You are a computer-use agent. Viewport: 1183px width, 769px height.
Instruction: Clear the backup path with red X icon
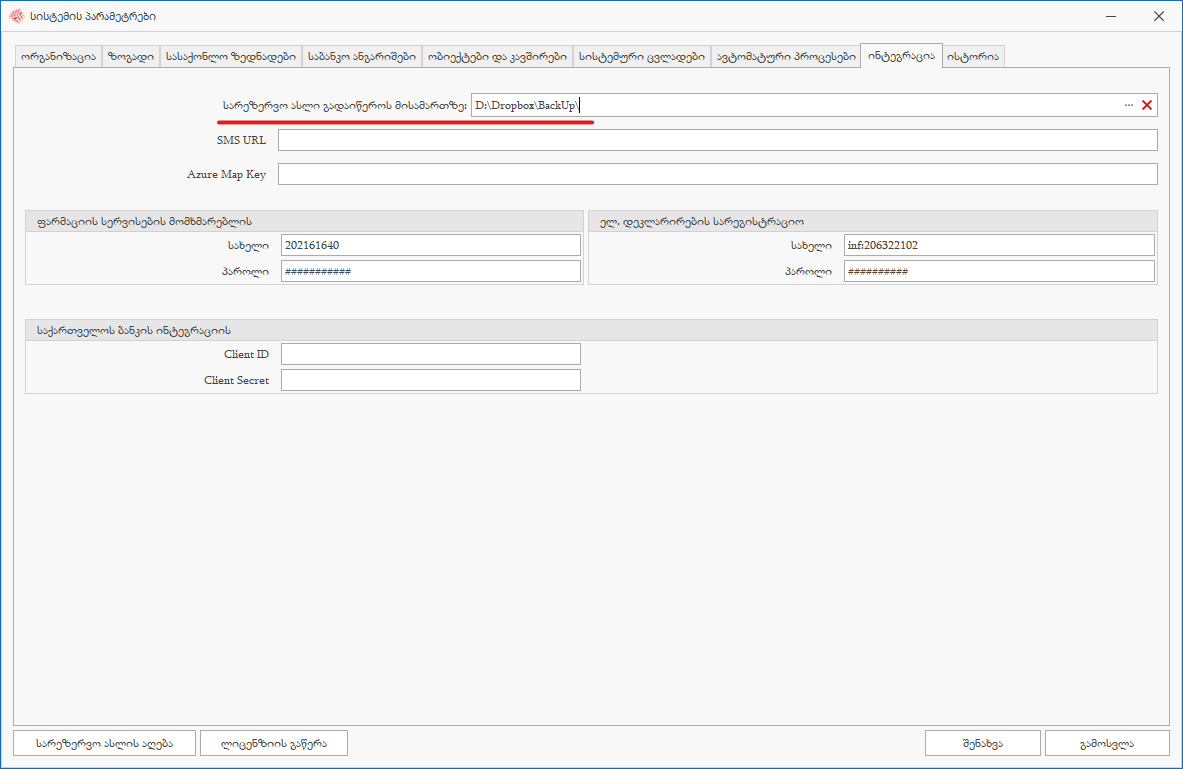click(1147, 105)
